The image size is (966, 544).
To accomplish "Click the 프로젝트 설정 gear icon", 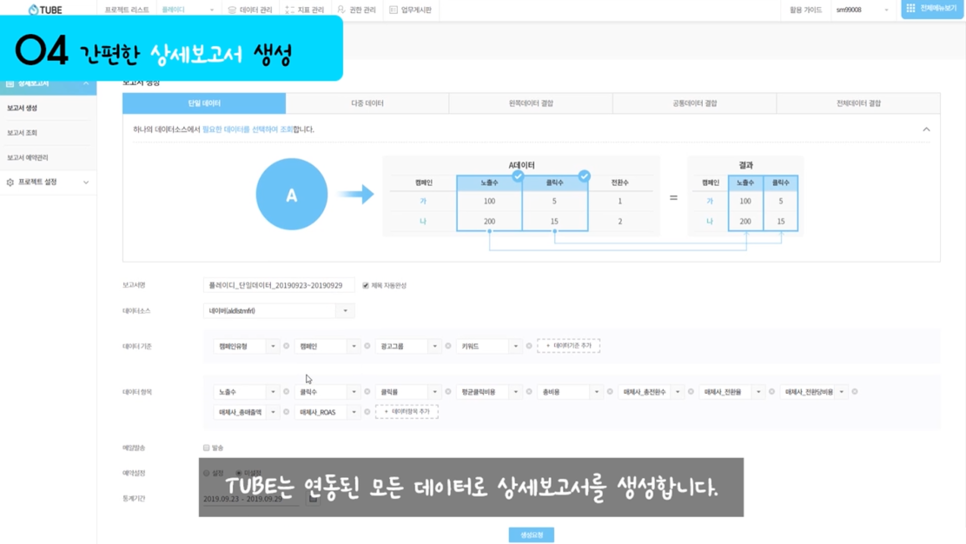I will [x=10, y=182].
